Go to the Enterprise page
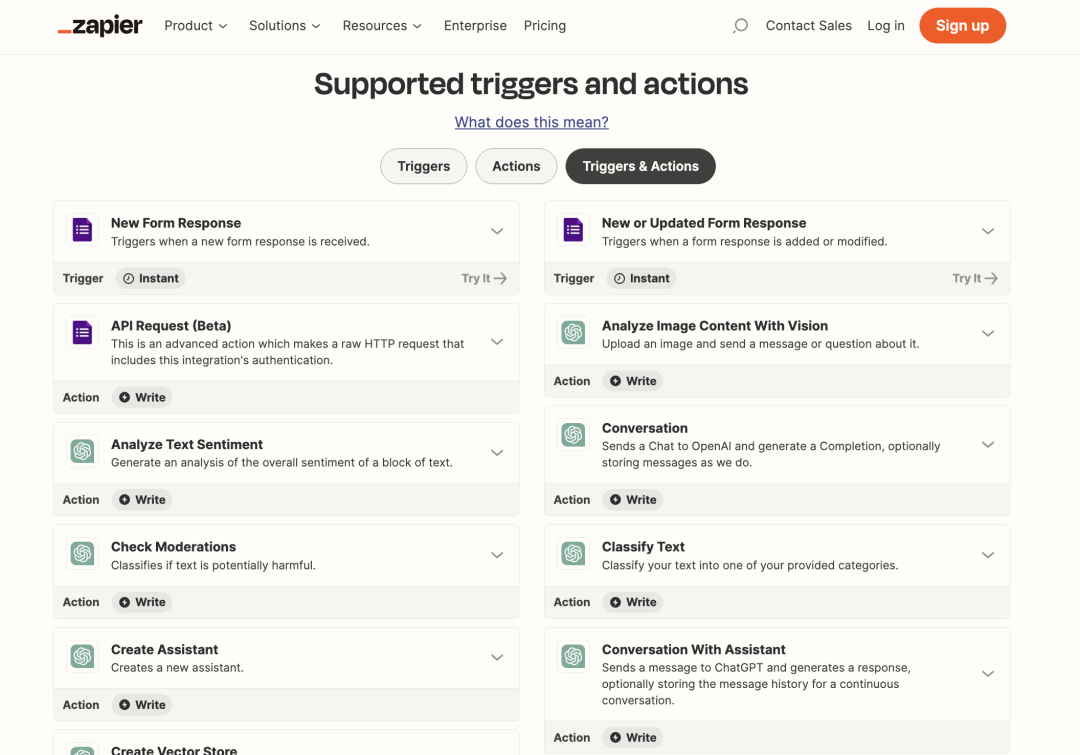Image resolution: width=1080 pixels, height=755 pixels. [x=475, y=26]
